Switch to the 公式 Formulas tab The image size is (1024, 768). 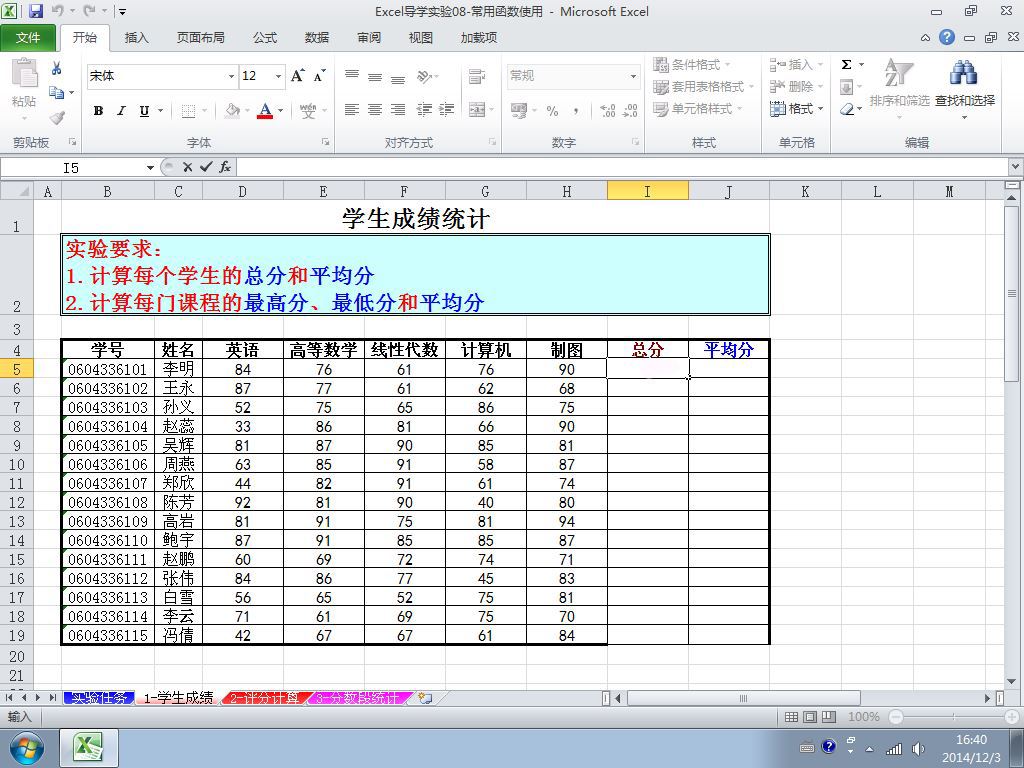click(x=265, y=38)
